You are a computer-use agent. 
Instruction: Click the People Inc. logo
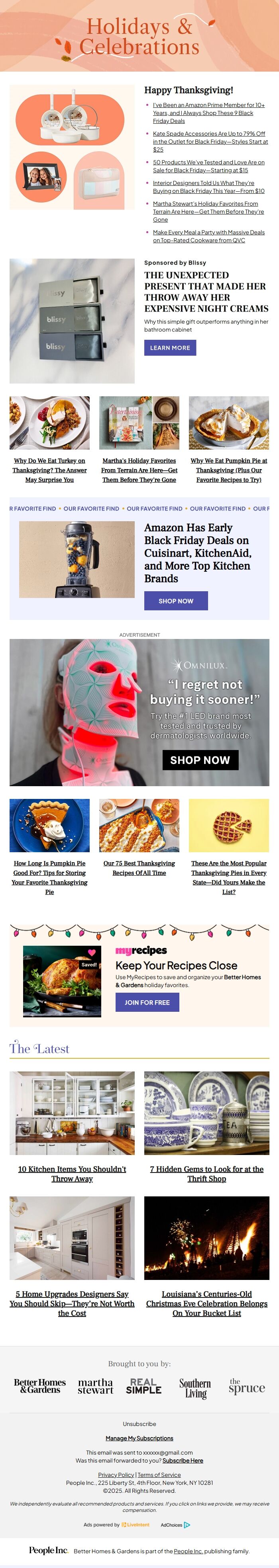pos(48,1550)
